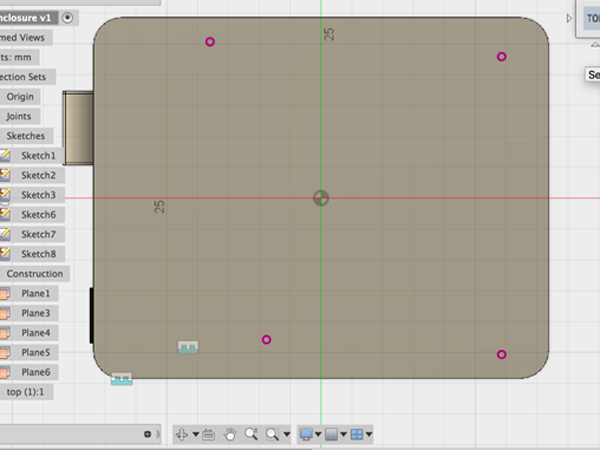Image resolution: width=600 pixels, height=450 pixels.
Task: Select the small side tab on left edge
Action: tap(78, 128)
